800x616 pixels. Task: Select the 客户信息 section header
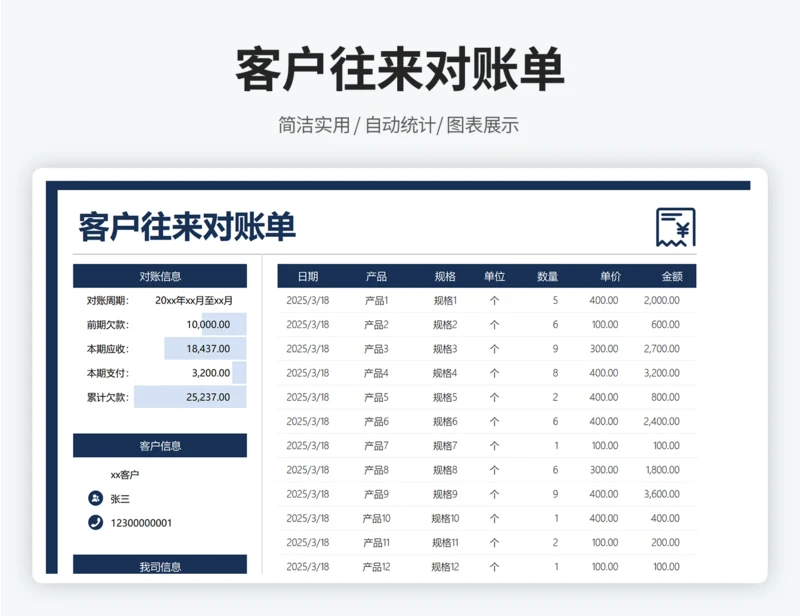(160, 446)
